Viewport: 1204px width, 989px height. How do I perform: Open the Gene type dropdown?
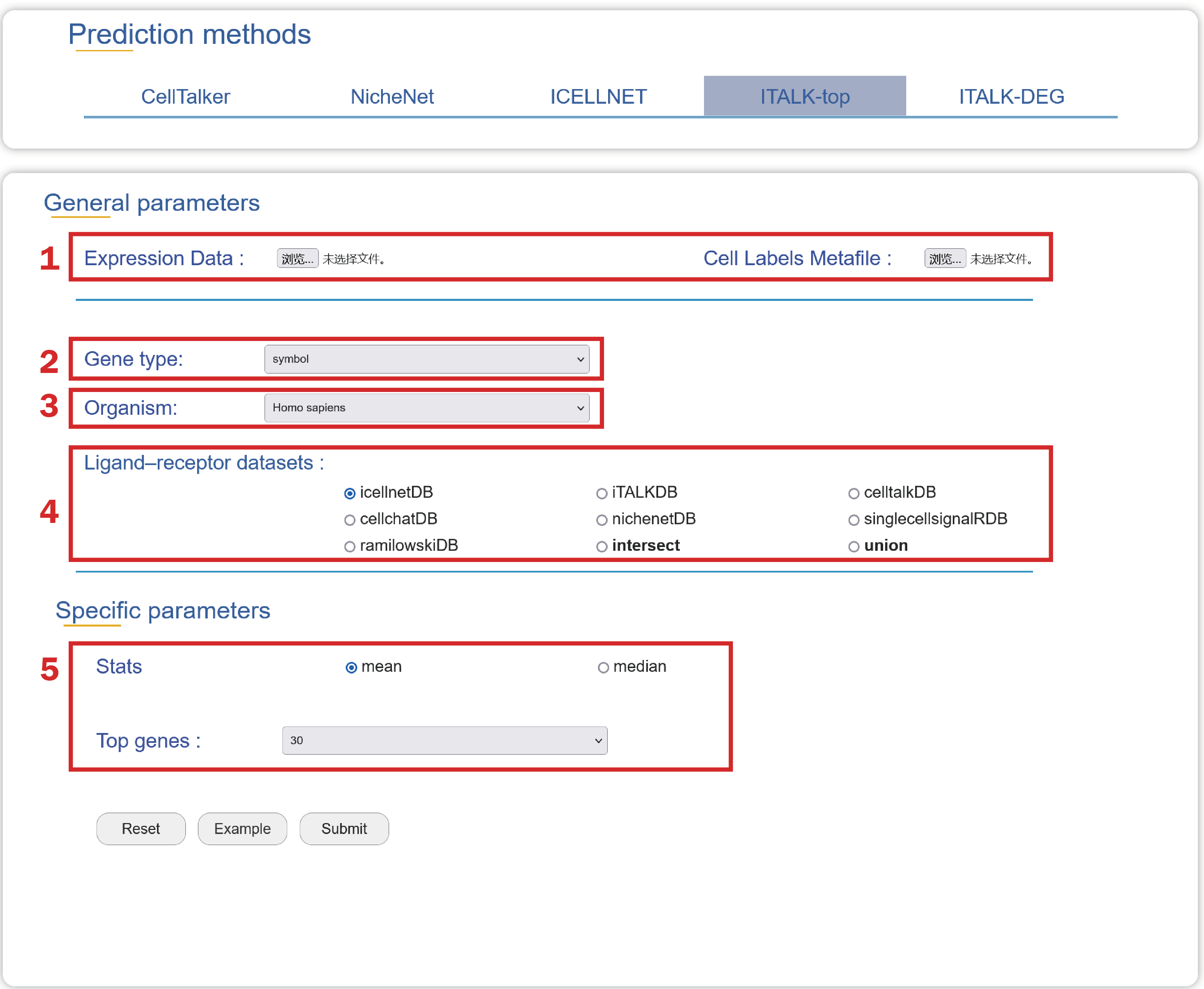click(427, 359)
